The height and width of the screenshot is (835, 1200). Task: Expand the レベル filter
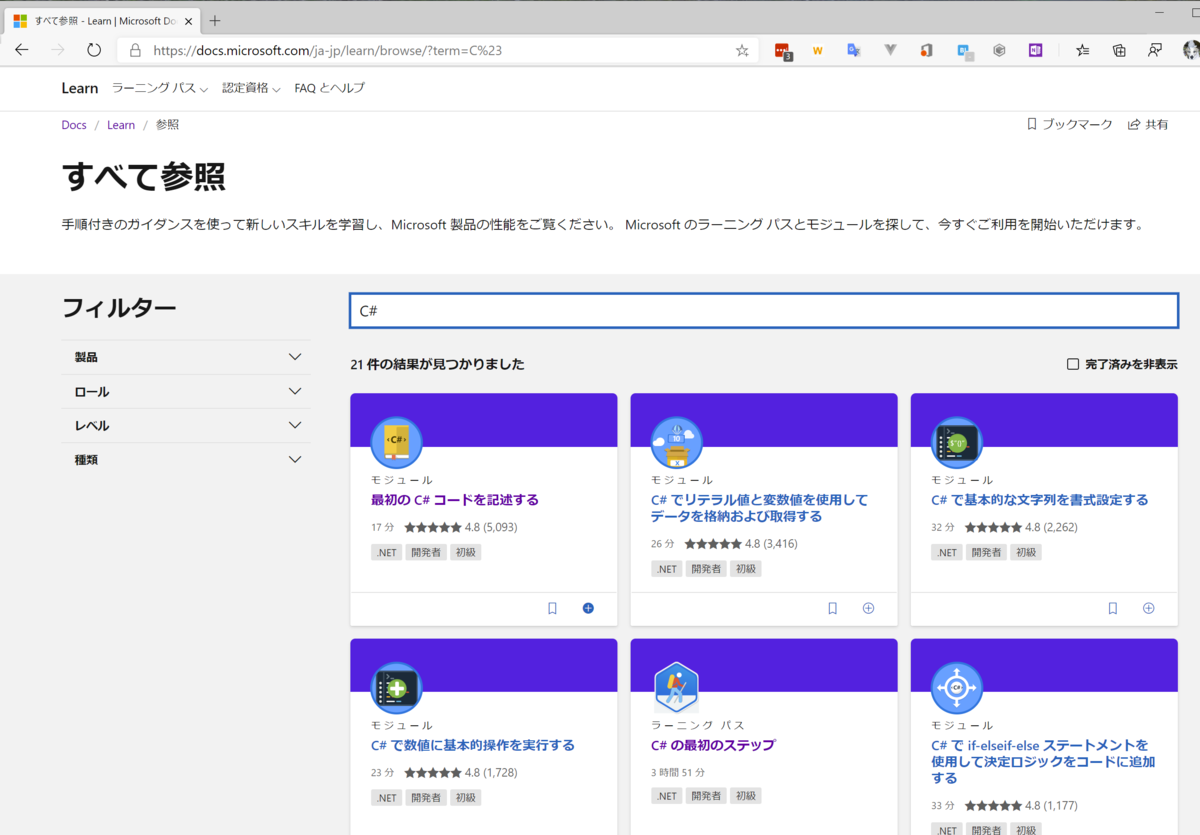point(186,425)
